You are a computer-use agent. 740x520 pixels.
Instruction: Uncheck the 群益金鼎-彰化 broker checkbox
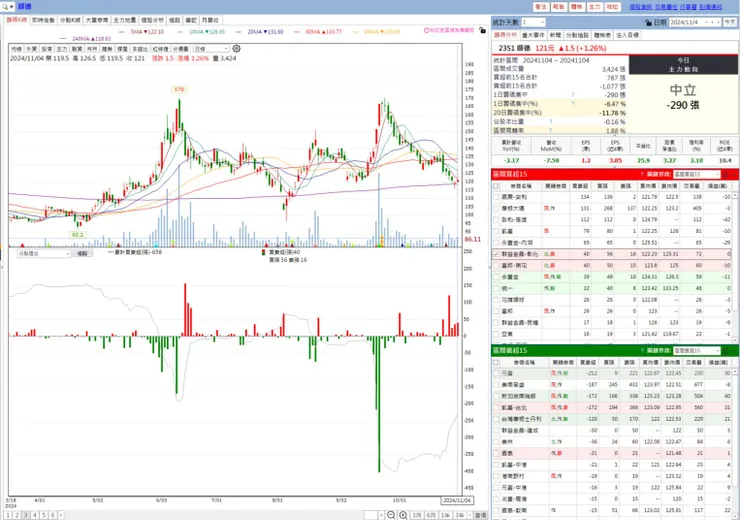(496, 254)
